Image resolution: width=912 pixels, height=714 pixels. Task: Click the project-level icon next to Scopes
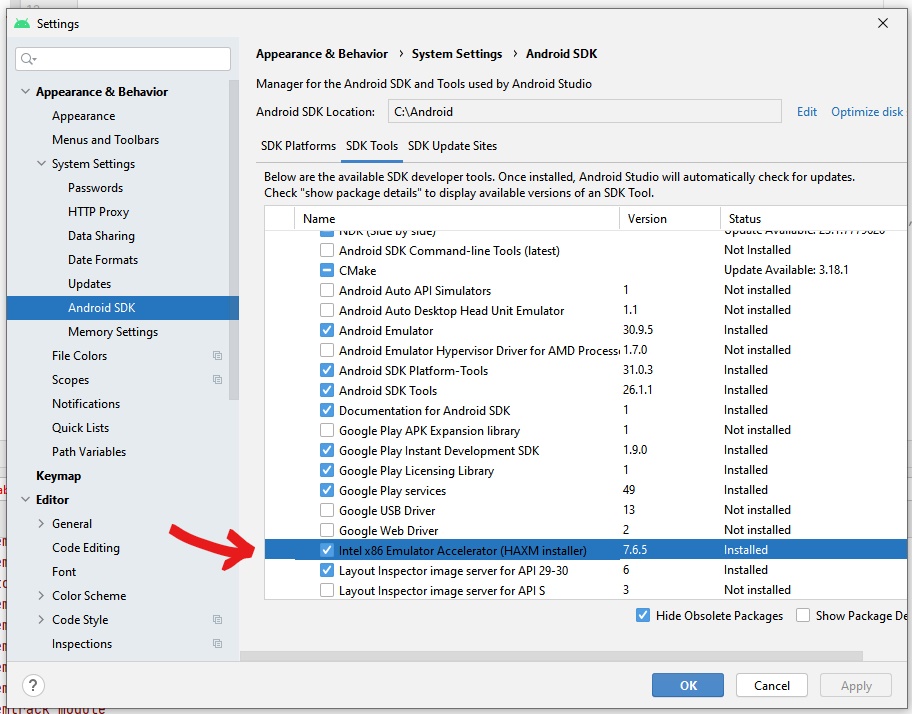pyautogui.click(x=218, y=380)
